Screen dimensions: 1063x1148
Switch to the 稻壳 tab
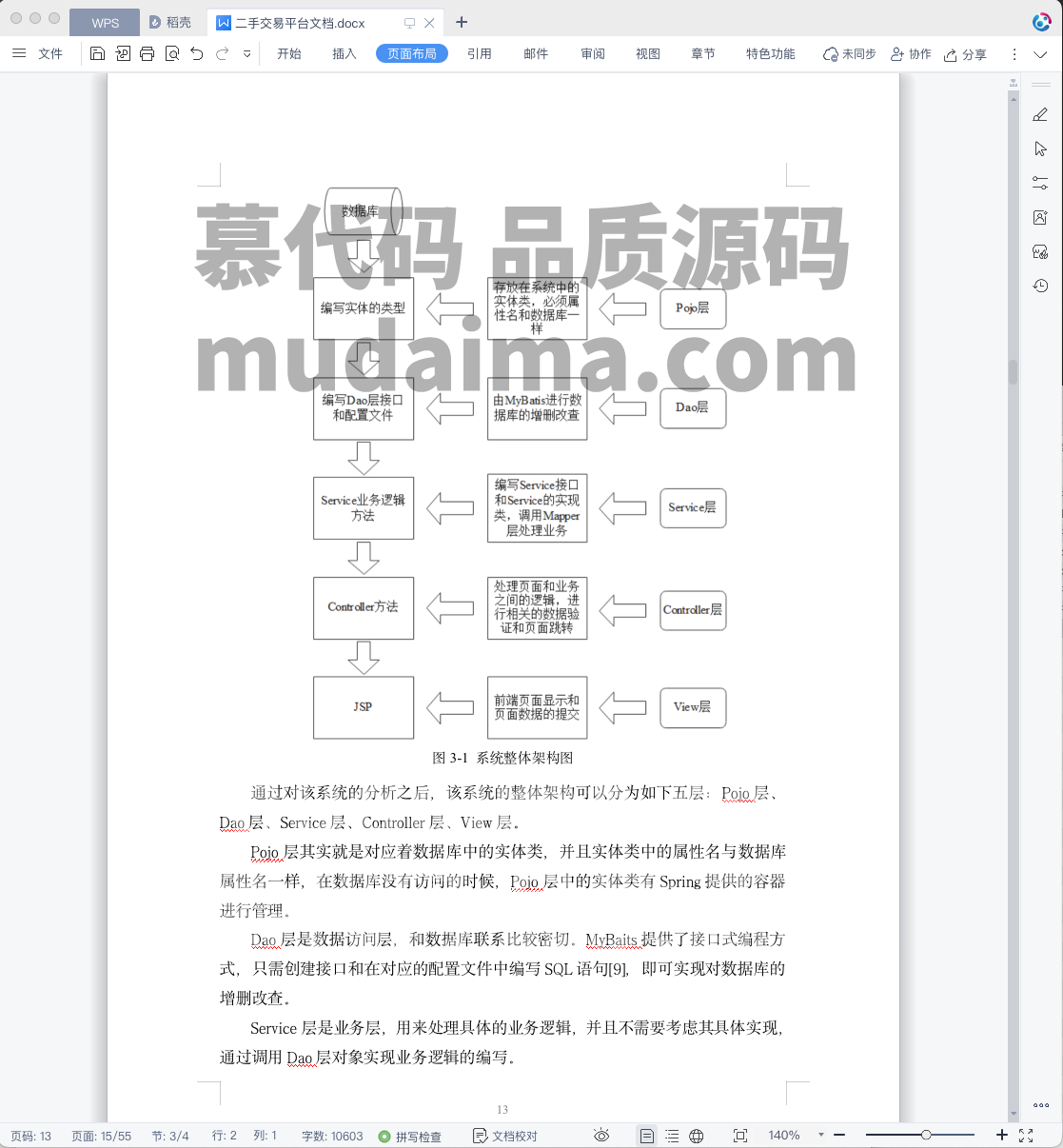170,23
